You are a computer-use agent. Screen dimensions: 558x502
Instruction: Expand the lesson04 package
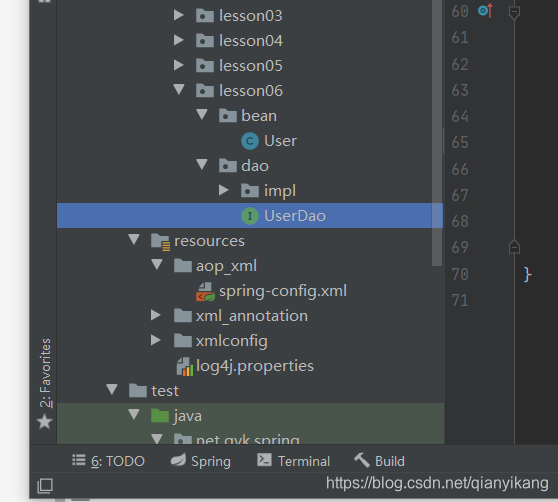click(x=178, y=40)
